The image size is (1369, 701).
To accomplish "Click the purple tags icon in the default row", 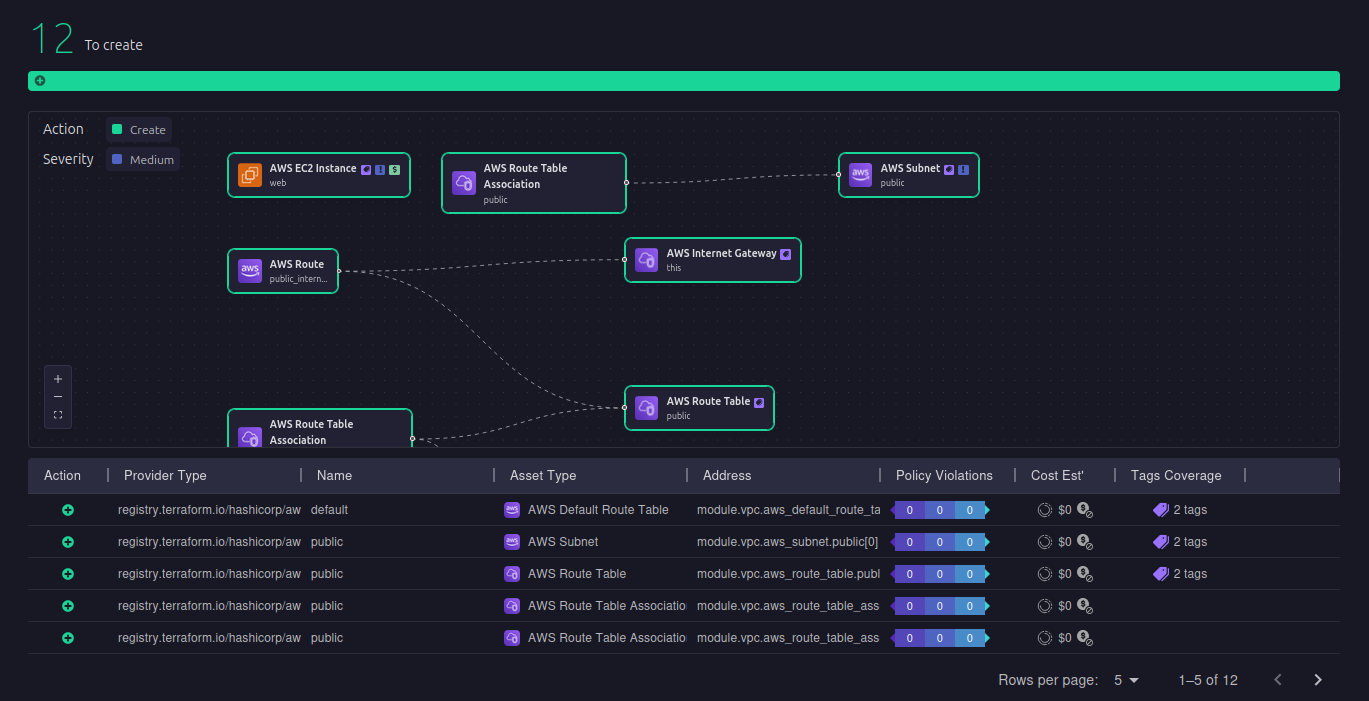I will 1161,510.
